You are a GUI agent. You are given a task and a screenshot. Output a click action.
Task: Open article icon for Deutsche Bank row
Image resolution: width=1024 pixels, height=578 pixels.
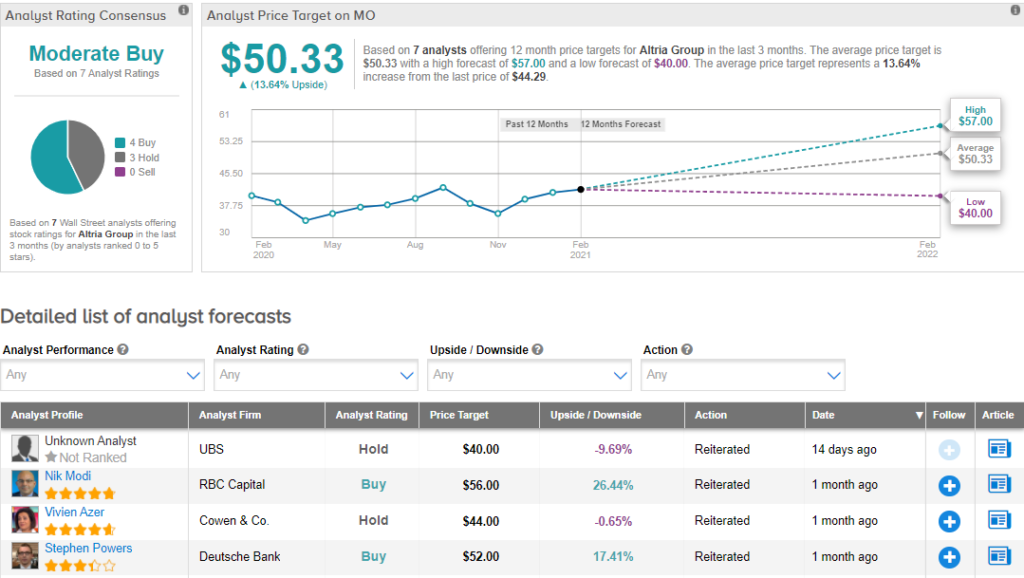pos(999,556)
